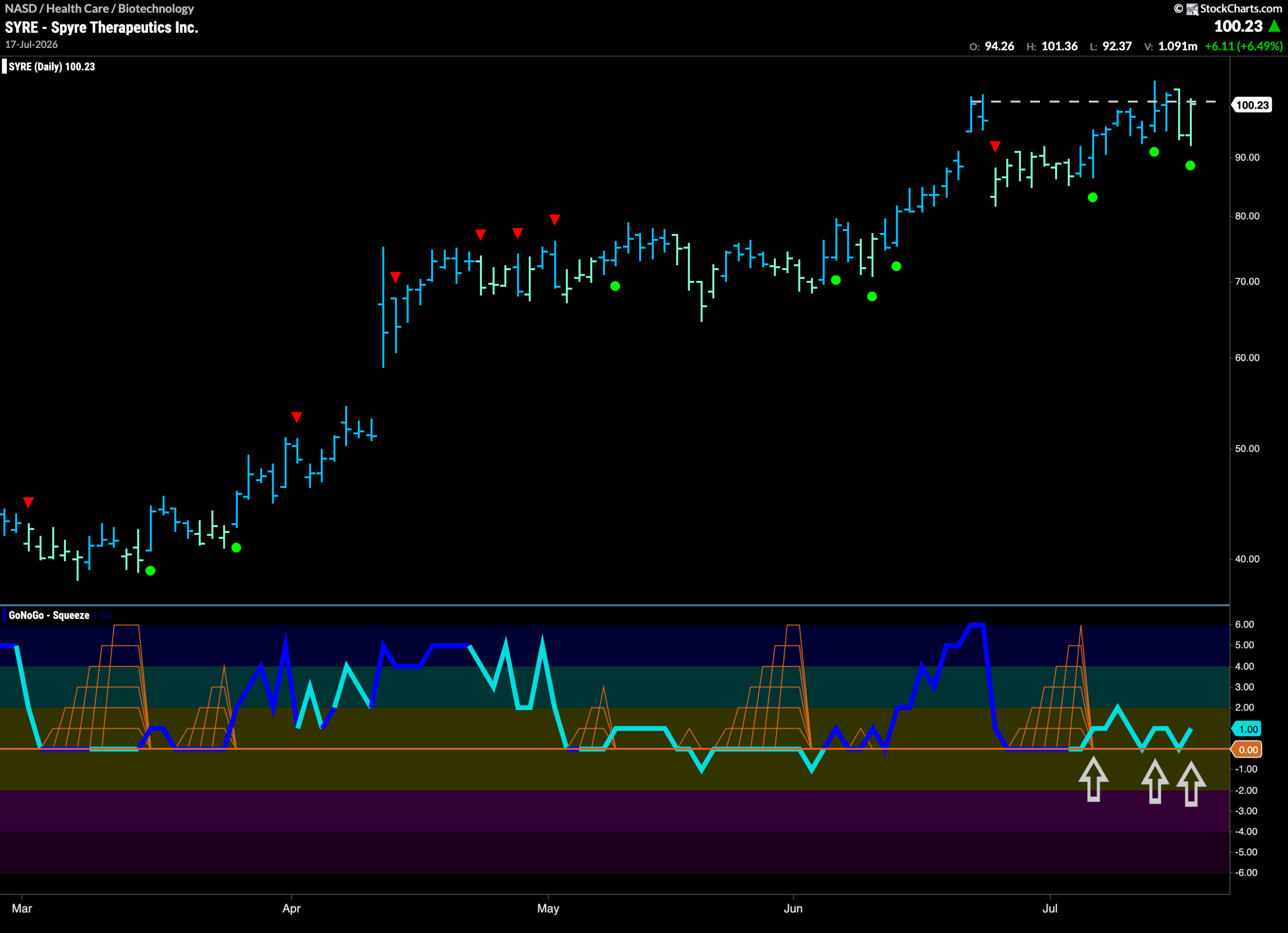Click the high value 101.36

1059,47
